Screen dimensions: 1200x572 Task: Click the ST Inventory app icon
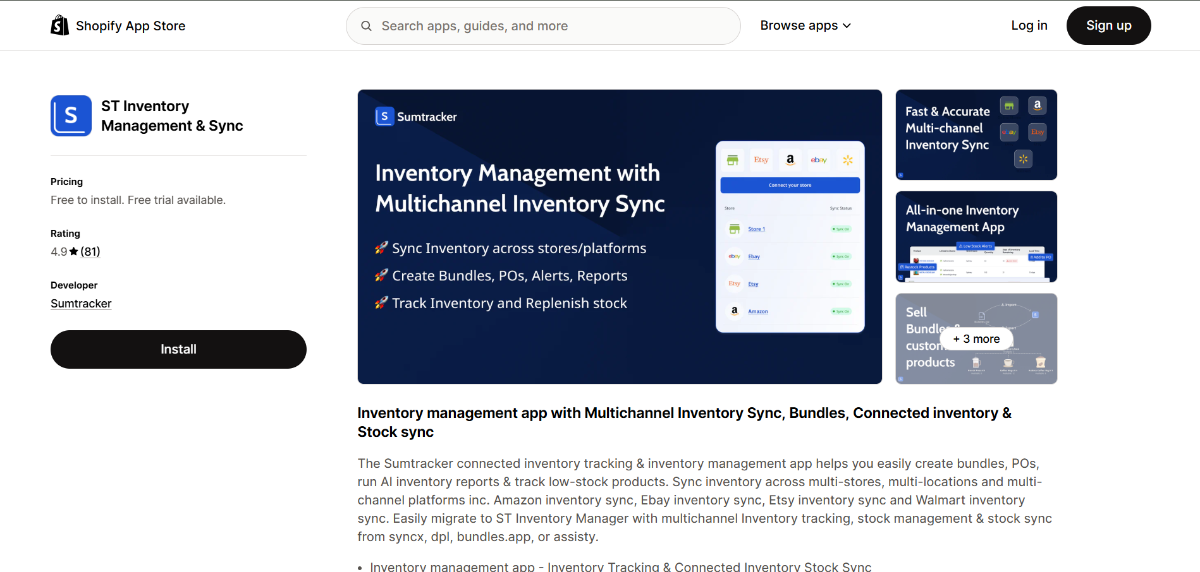(x=71, y=116)
